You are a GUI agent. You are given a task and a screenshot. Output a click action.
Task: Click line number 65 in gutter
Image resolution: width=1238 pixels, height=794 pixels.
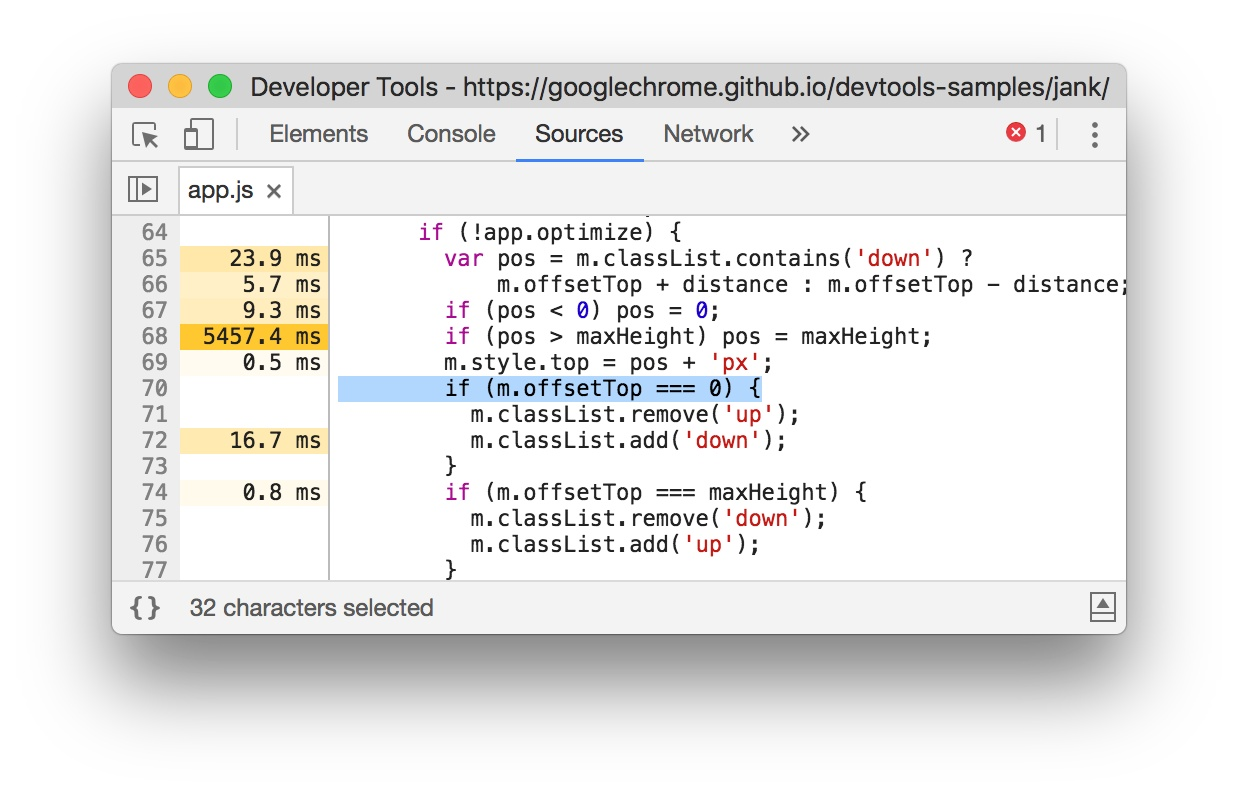point(154,258)
